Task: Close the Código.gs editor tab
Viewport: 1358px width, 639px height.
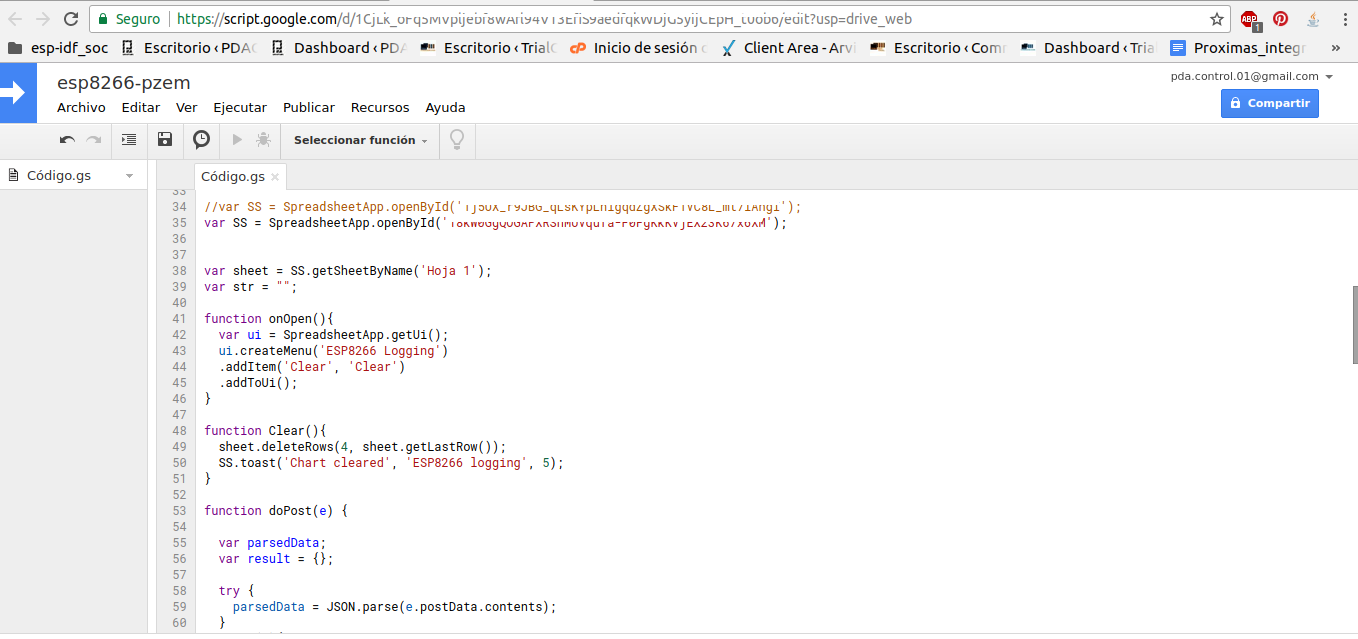Action: [x=275, y=177]
